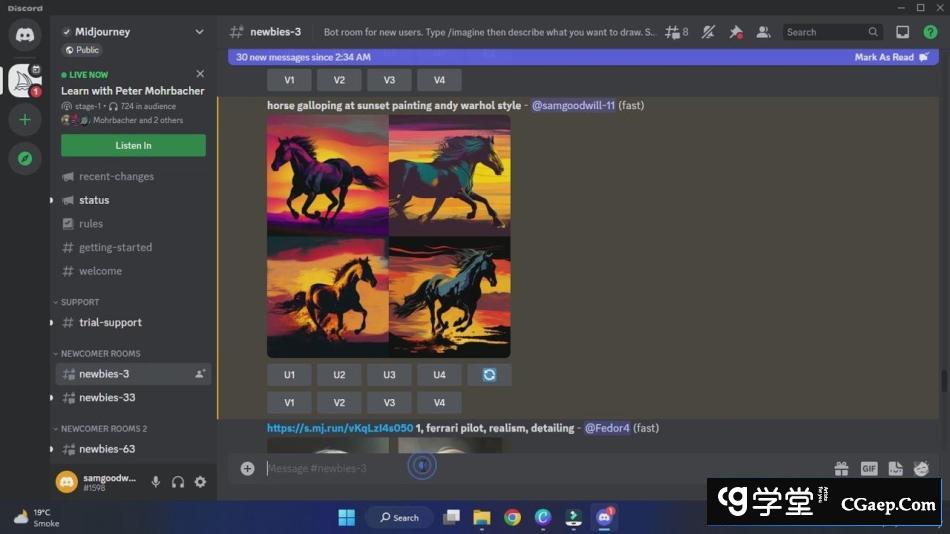Screen dimensions: 950x534
Task: Click the green Listen In button
Action: [133, 145]
